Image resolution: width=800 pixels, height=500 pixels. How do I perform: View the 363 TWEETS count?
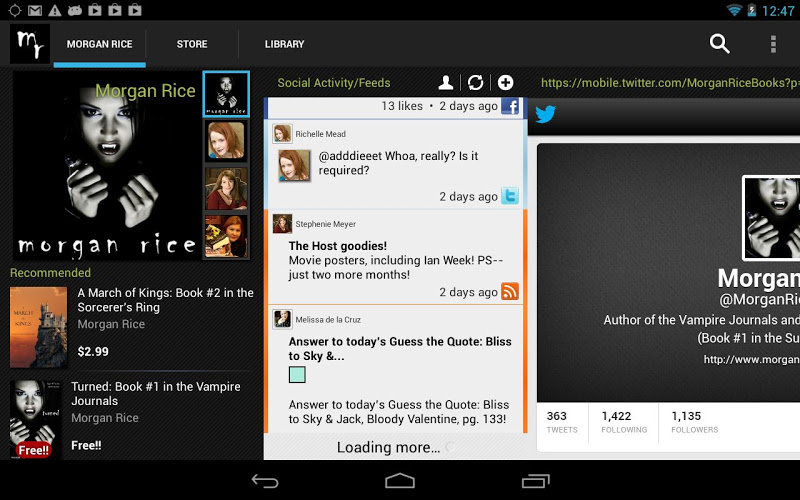click(x=562, y=422)
